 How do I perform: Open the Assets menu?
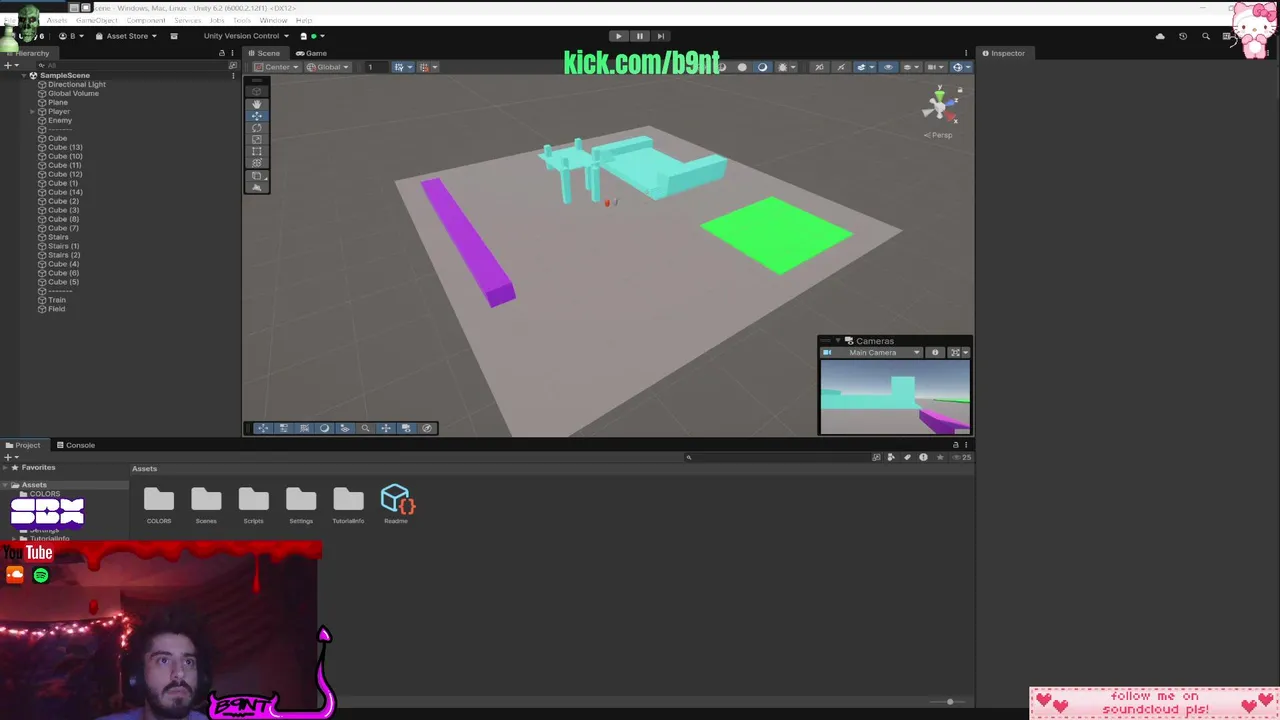pos(57,20)
